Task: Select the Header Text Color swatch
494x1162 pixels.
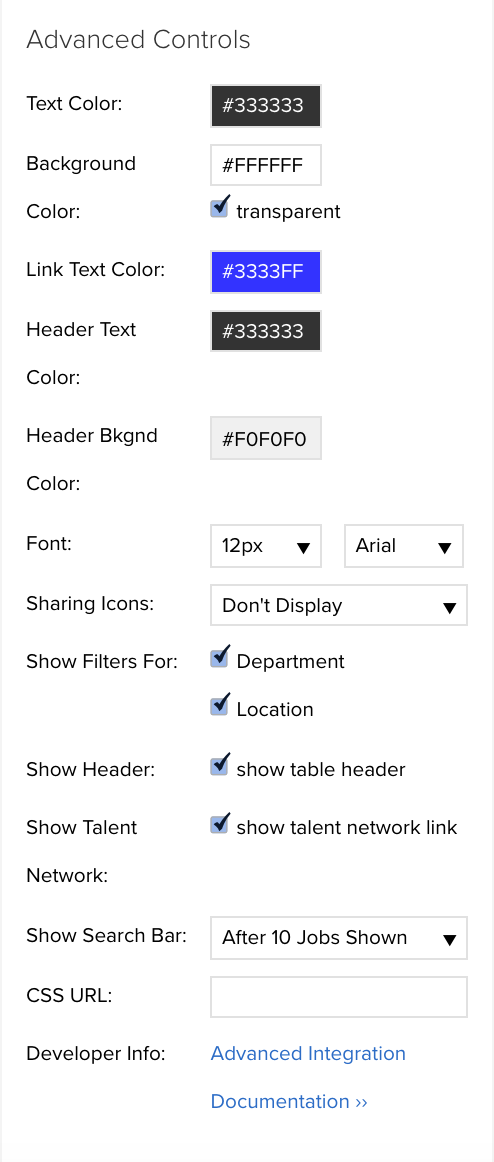Action: click(266, 331)
